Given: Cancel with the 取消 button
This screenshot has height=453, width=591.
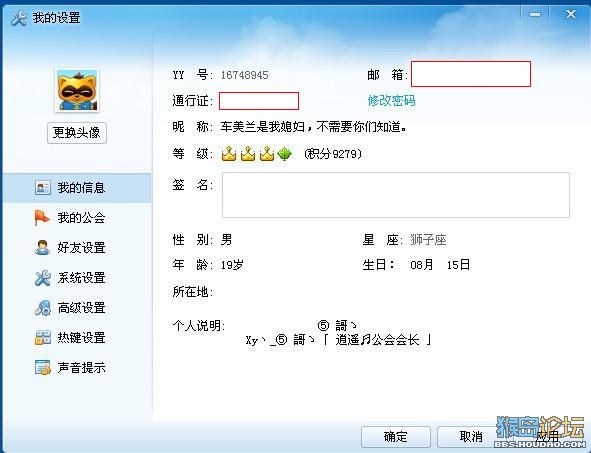Looking at the screenshot, I should tap(471, 437).
